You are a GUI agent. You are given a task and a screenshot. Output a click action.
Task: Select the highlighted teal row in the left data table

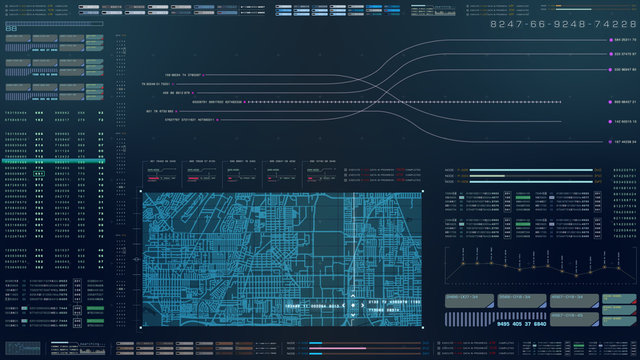point(53,162)
